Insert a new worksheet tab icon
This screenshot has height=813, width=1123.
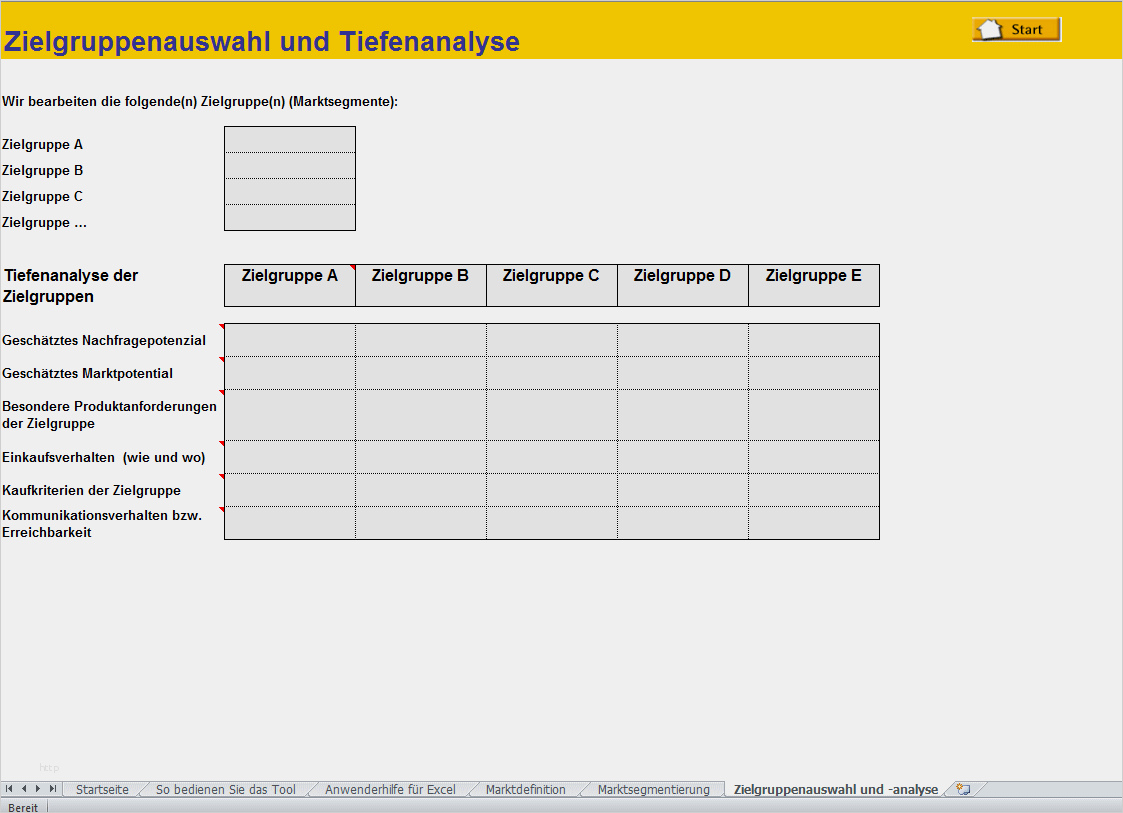tap(963, 789)
